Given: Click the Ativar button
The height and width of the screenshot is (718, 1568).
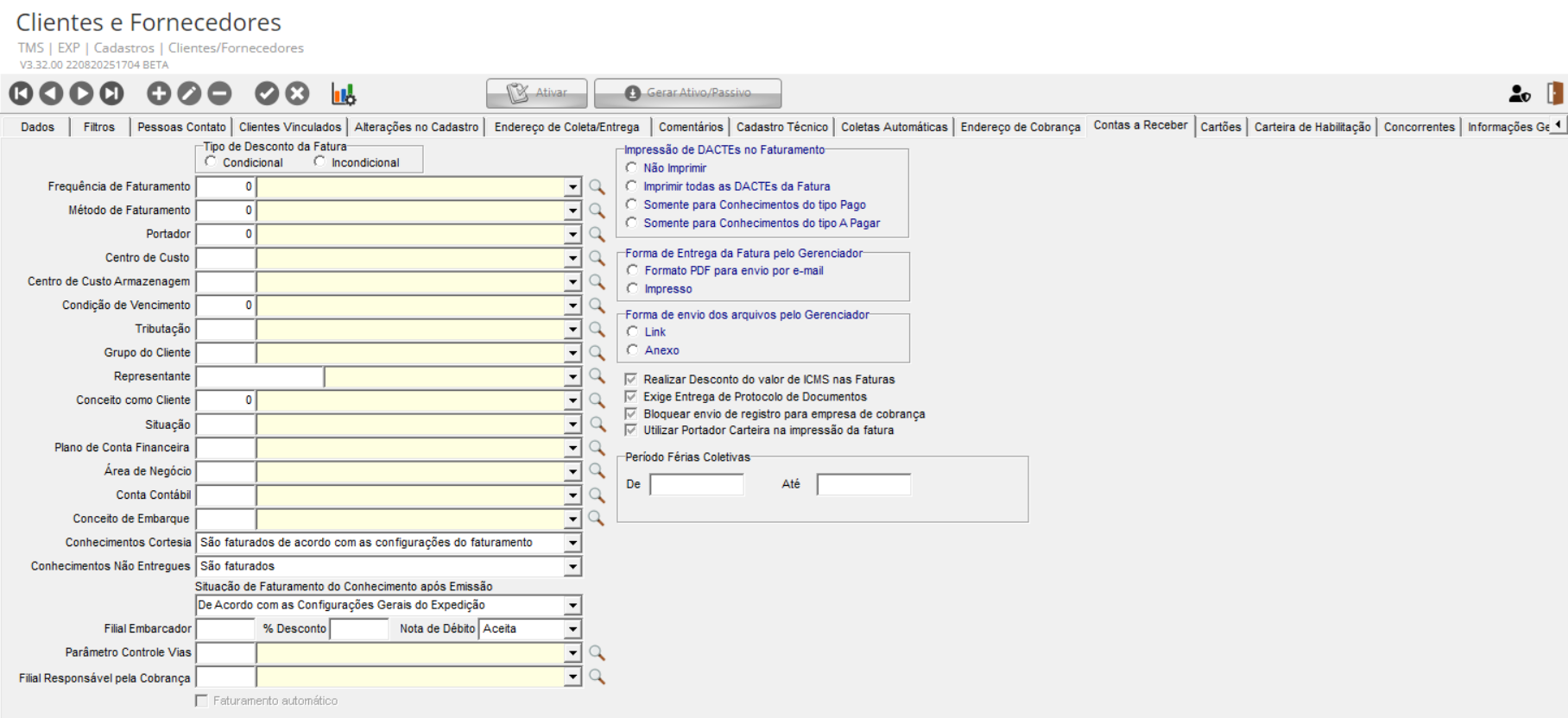Looking at the screenshot, I should [x=537, y=93].
